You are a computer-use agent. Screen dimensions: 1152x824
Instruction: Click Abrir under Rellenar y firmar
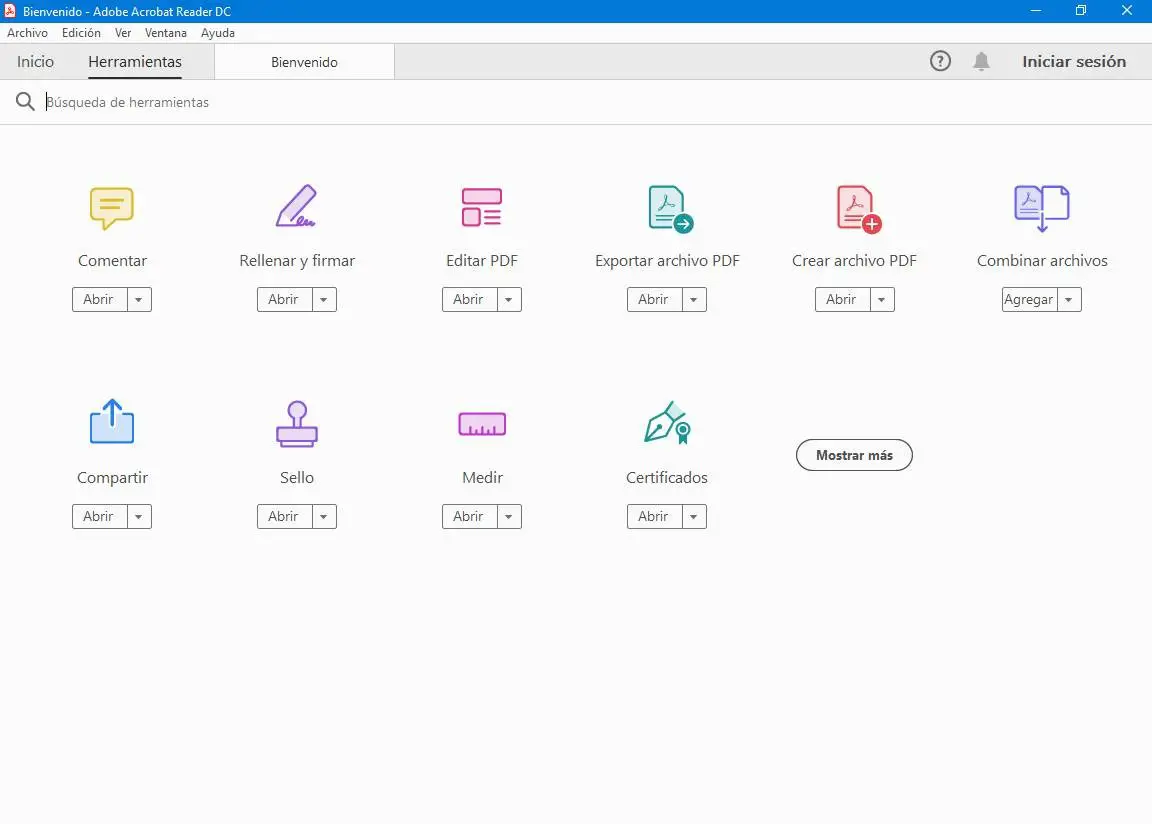(x=284, y=300)
